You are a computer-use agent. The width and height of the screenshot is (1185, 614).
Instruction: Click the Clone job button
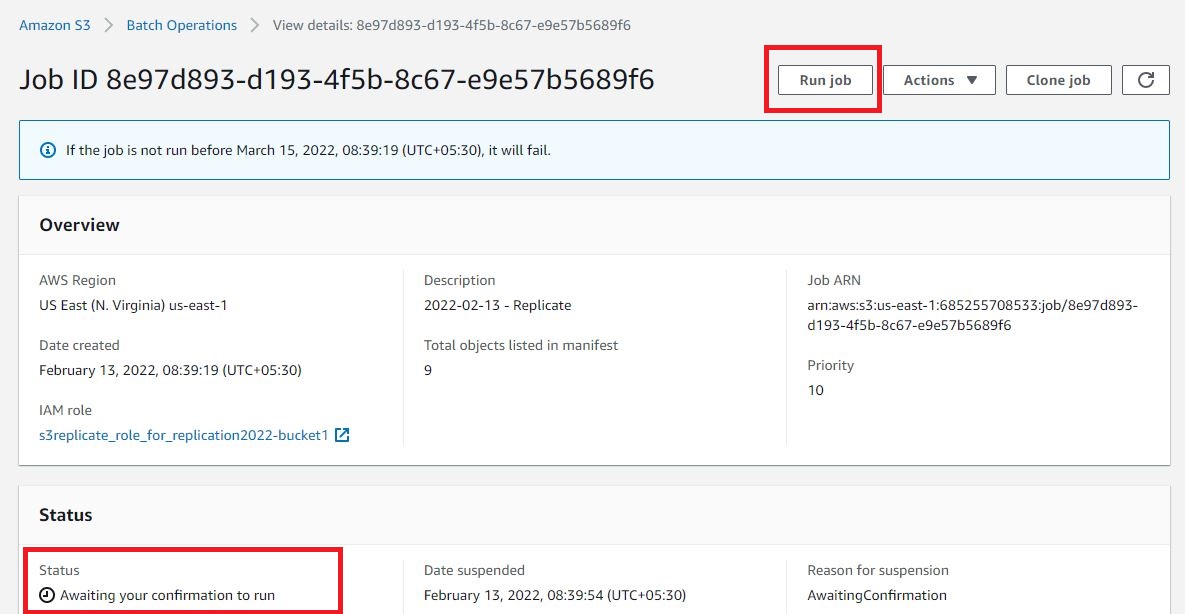(x=1058, y=80)
